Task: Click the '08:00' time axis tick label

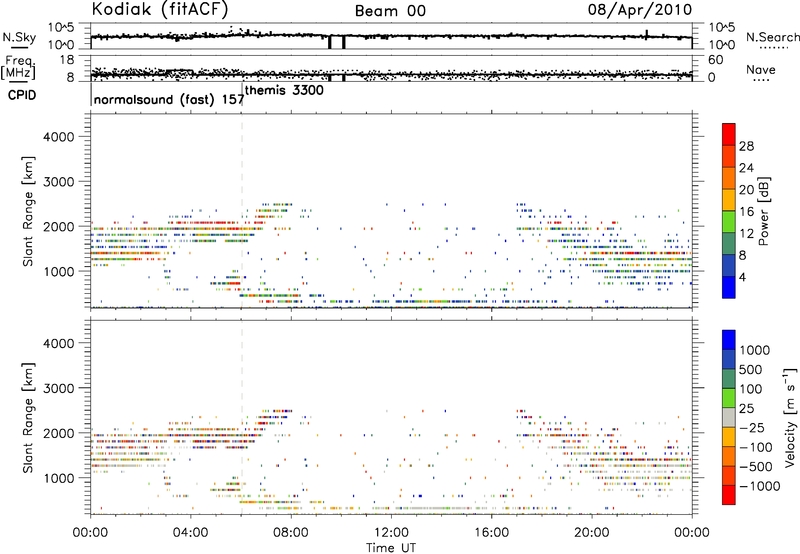Action: (x=291, y=533)
